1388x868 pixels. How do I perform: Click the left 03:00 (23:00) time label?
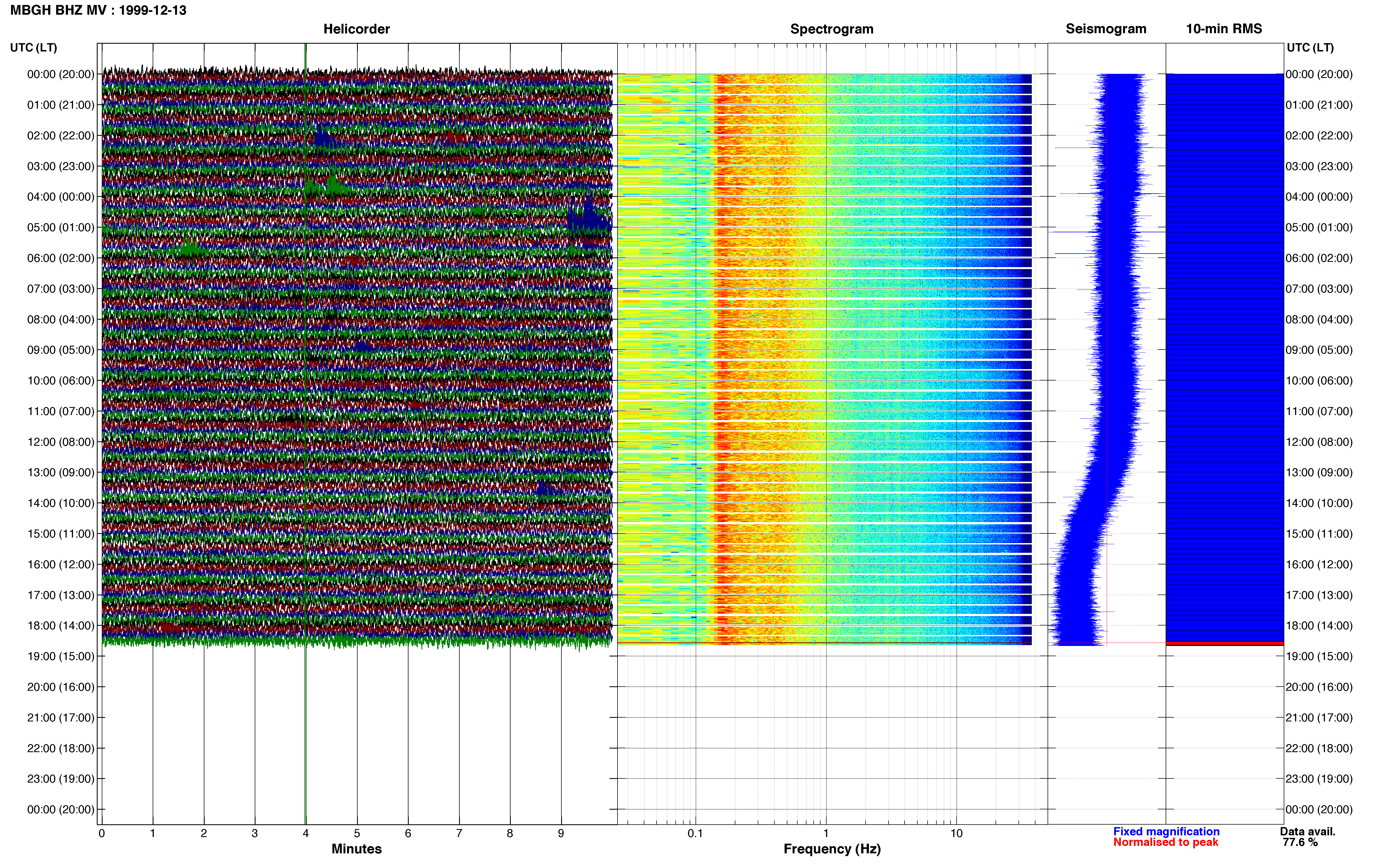[x=61, y=166]
